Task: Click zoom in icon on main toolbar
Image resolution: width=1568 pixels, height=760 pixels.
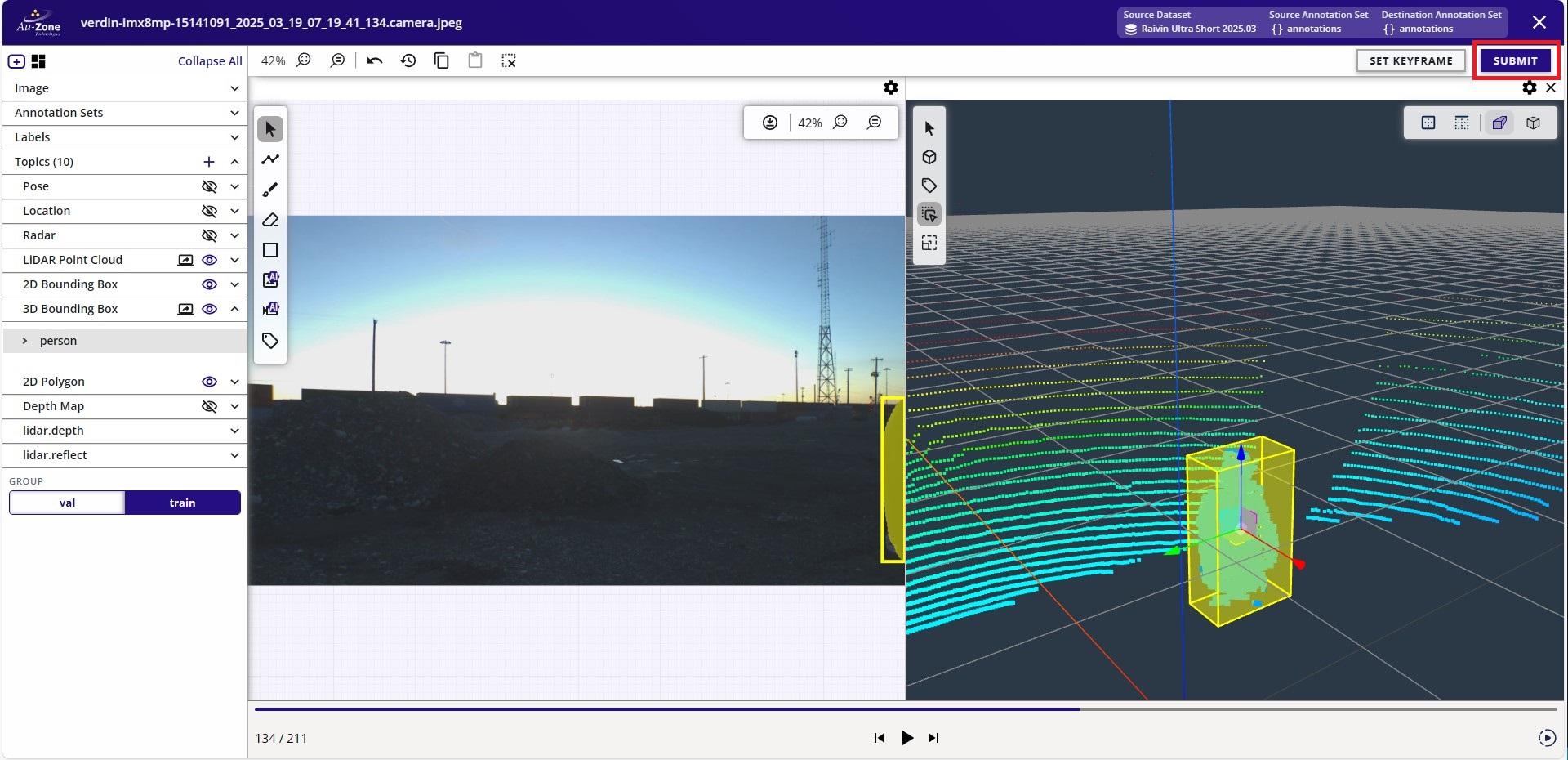Action: [304, 60]
